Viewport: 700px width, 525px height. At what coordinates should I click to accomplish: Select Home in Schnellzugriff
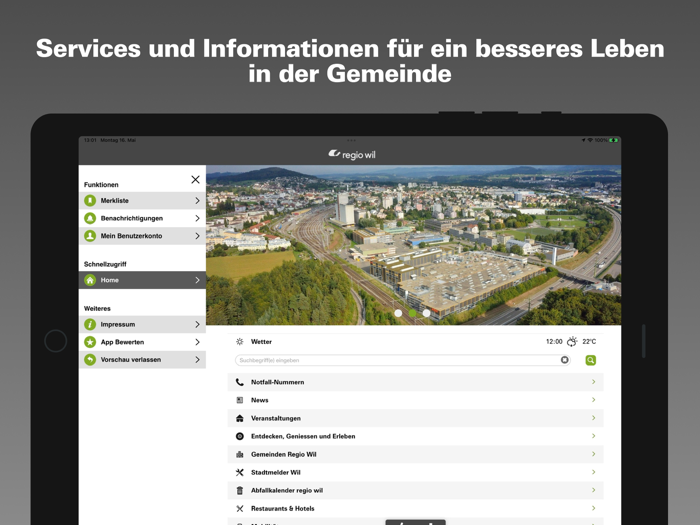142,280
